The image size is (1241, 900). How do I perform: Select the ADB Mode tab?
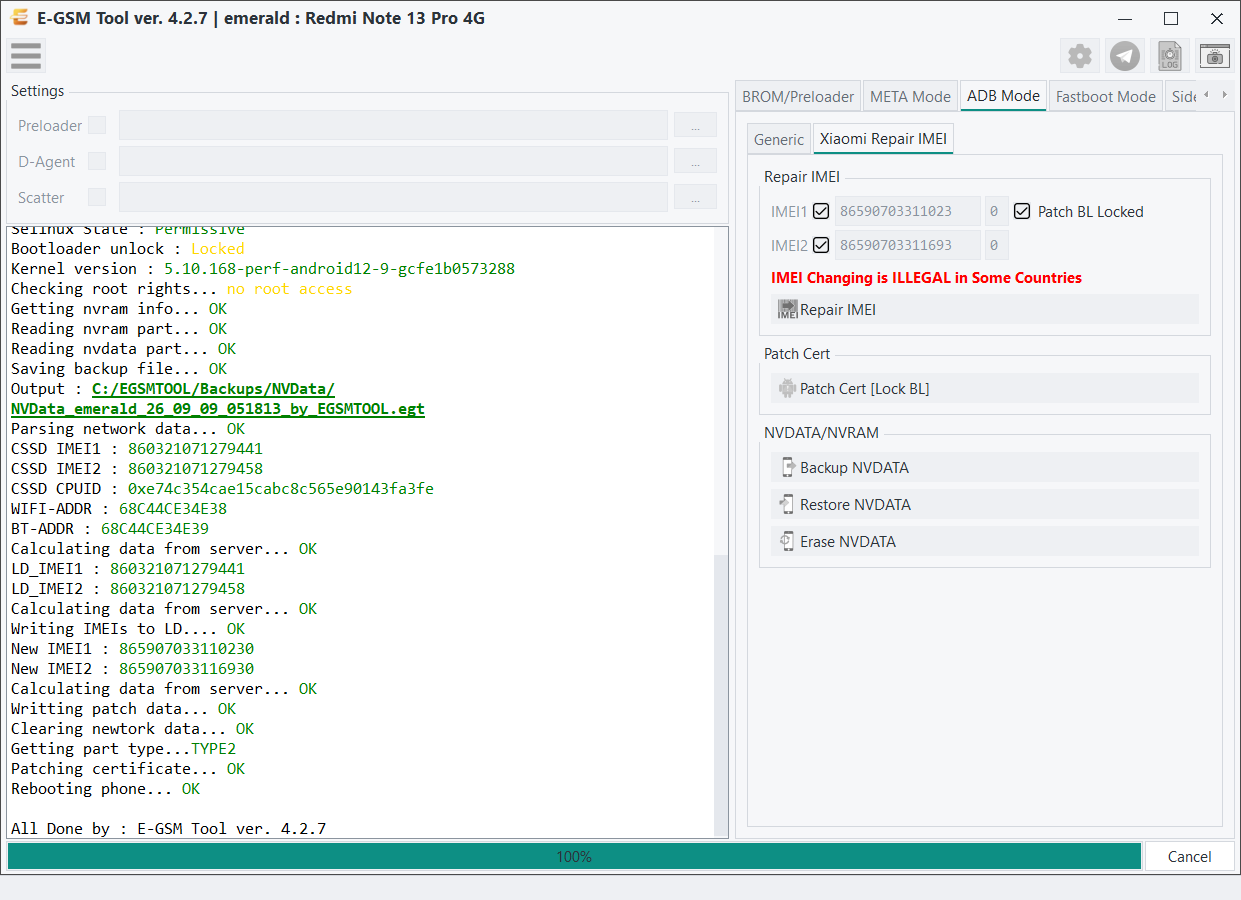(x=1003, y=96)
